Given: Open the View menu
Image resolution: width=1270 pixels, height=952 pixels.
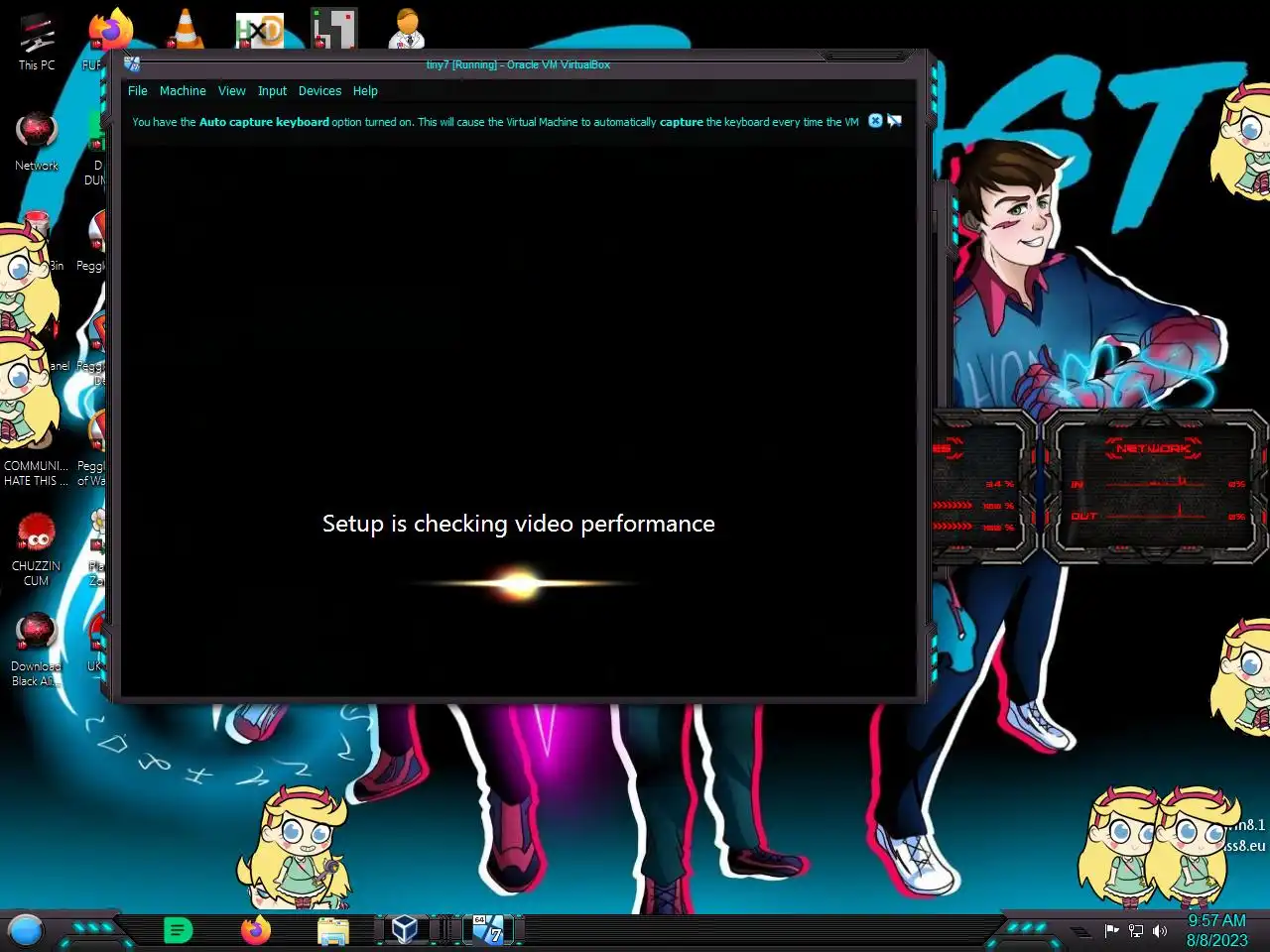Looking at the screenshot, I should coord(231,90).
